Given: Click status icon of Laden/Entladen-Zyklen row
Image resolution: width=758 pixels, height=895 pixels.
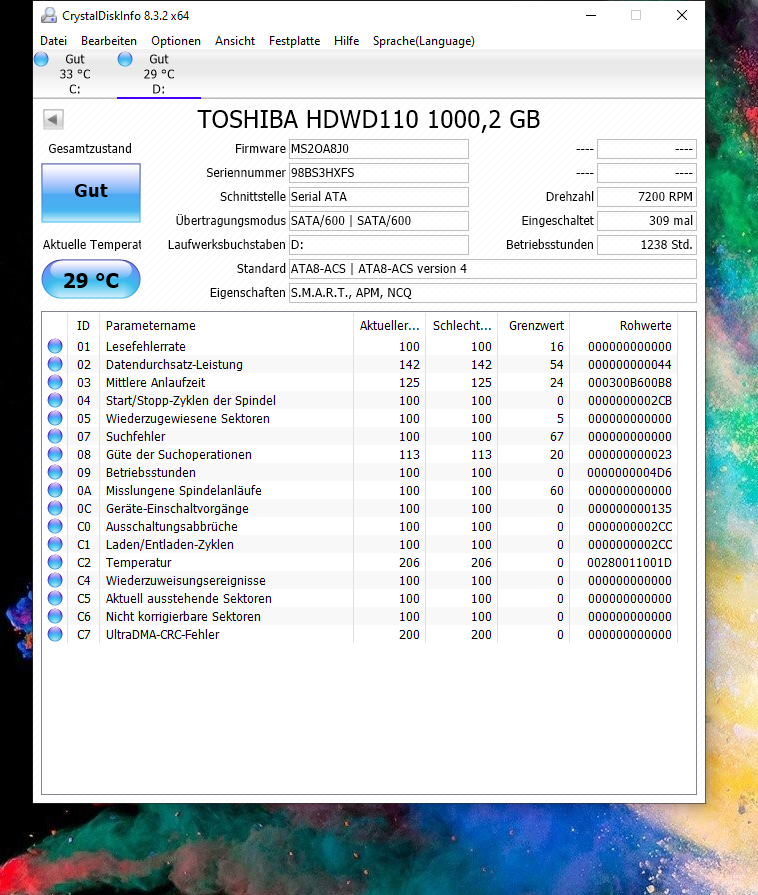Looking at the screenshot, I should (x=55, y=544).
